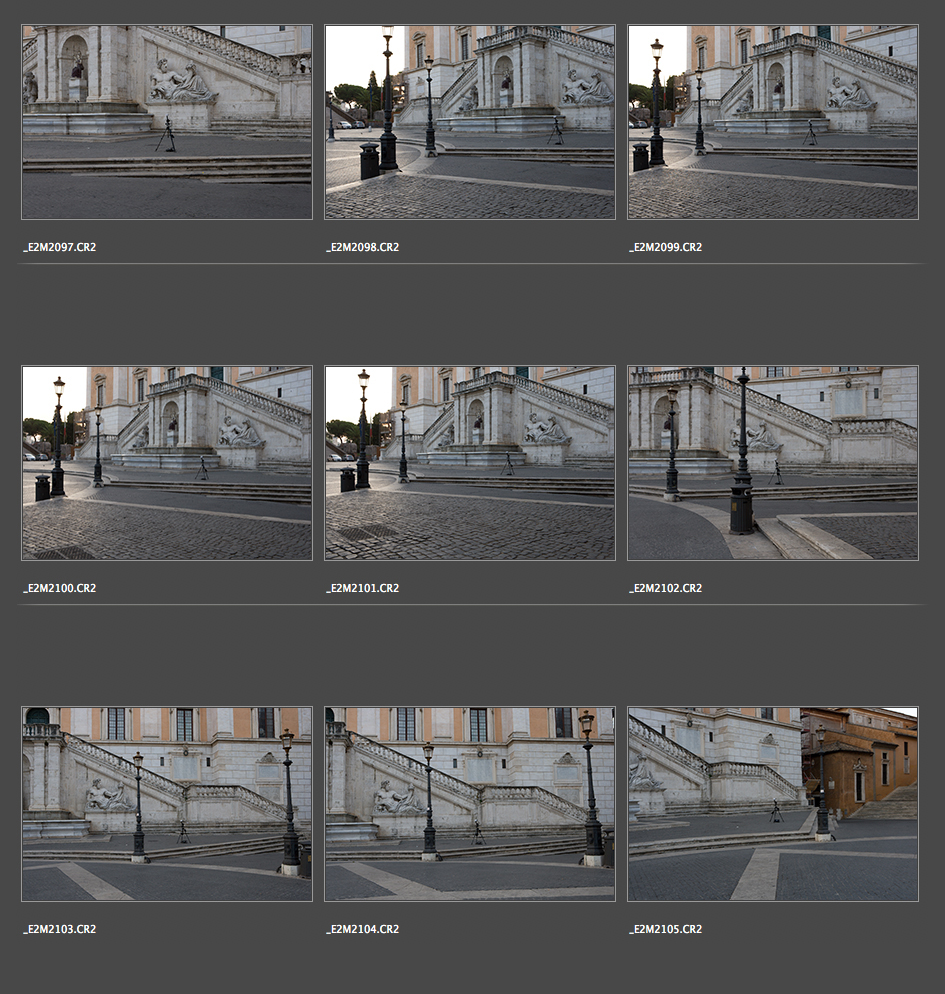
Task: Select the _E2M2099.CR2 filename label
Action: (666, 247)
